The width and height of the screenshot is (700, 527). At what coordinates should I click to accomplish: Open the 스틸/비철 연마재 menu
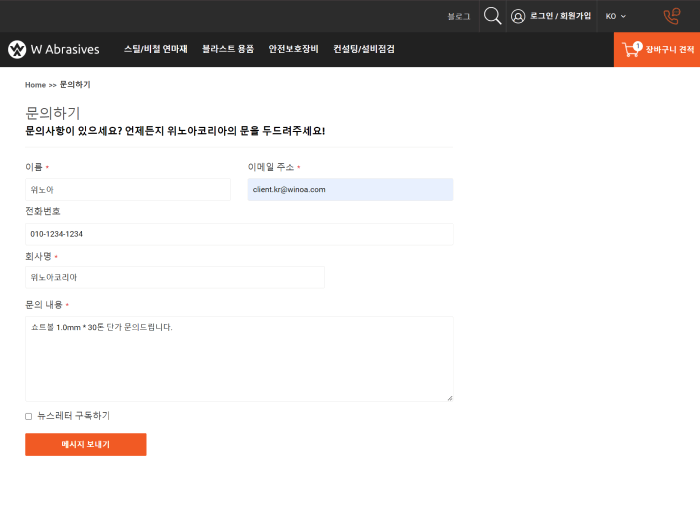pos(156,49)
